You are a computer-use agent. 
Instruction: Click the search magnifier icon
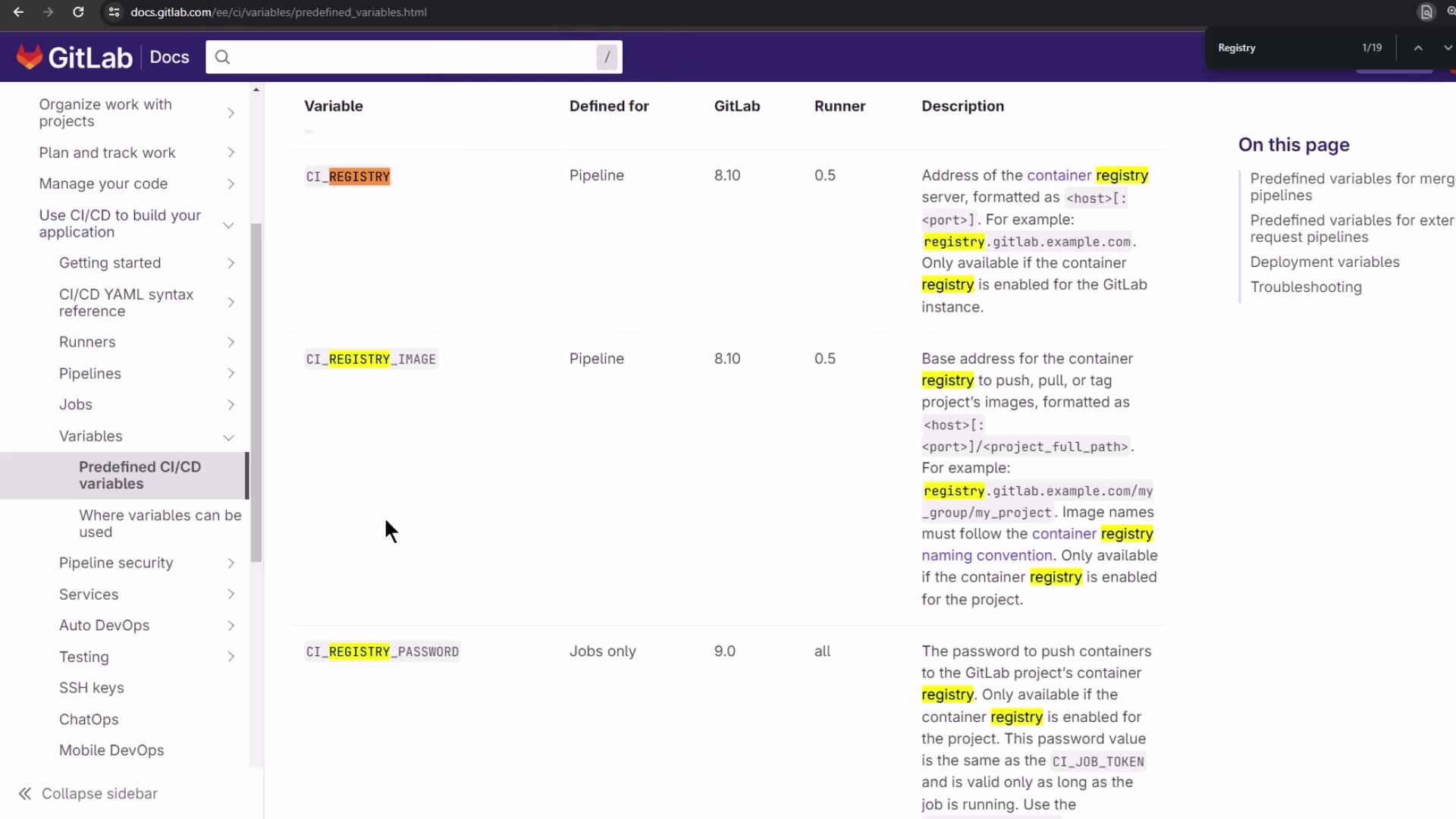[222, 57]
